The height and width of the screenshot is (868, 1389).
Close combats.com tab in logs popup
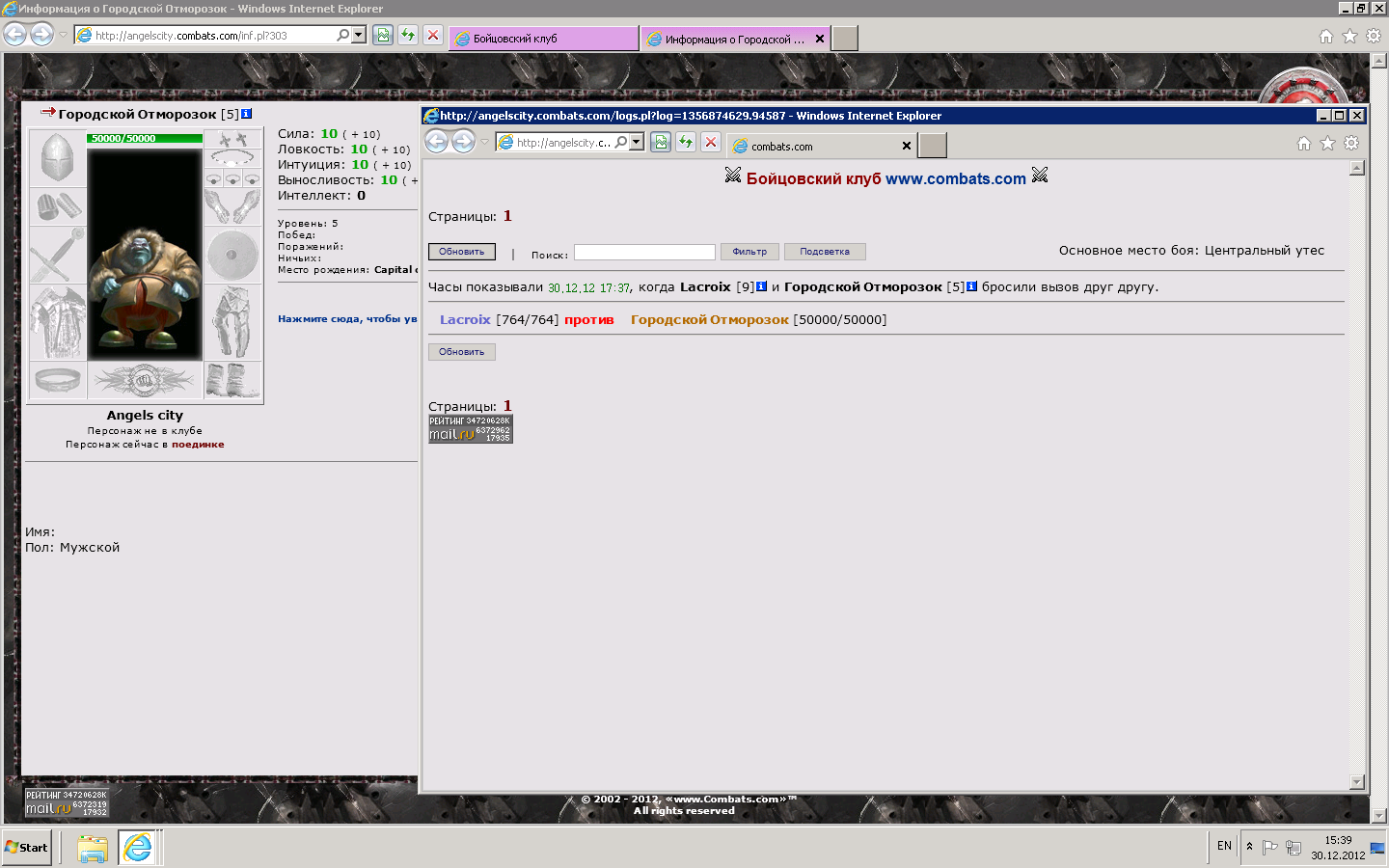pyautogui.click(x=907, y=147)
